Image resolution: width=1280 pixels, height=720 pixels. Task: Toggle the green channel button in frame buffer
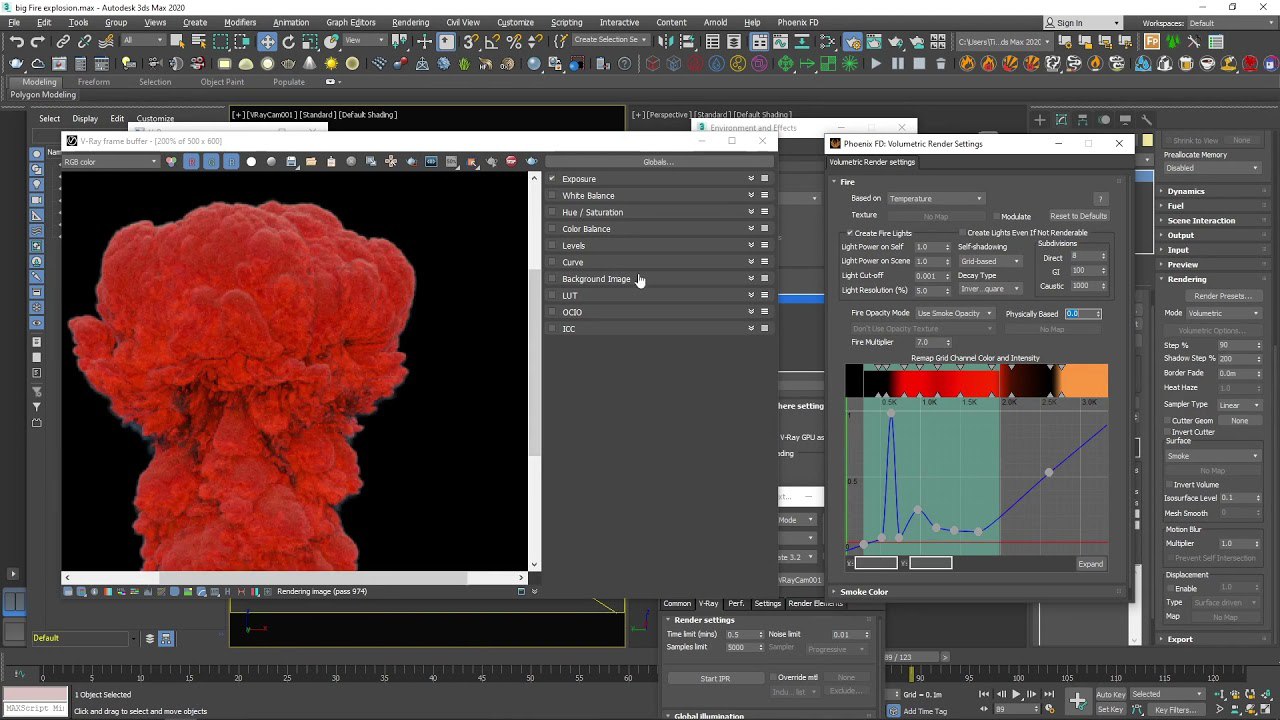coord(211,161)
